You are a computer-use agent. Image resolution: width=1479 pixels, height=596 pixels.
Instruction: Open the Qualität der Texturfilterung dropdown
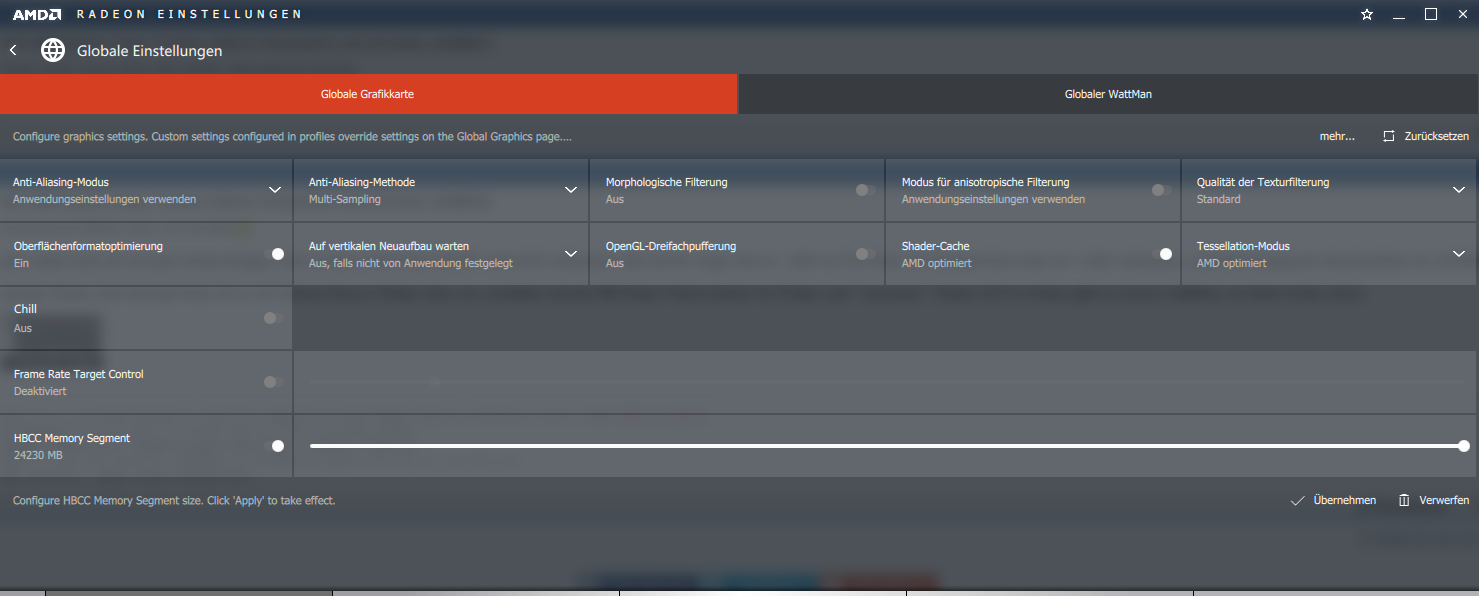(x=1459, y=190)
